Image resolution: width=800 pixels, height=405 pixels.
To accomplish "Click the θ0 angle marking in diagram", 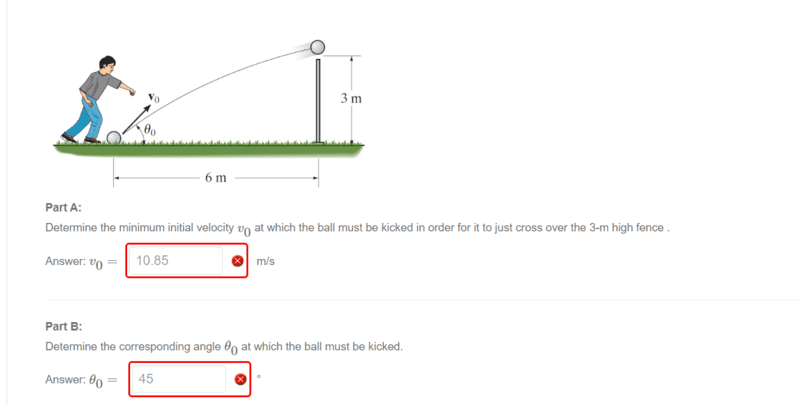I will coord(150,129).
